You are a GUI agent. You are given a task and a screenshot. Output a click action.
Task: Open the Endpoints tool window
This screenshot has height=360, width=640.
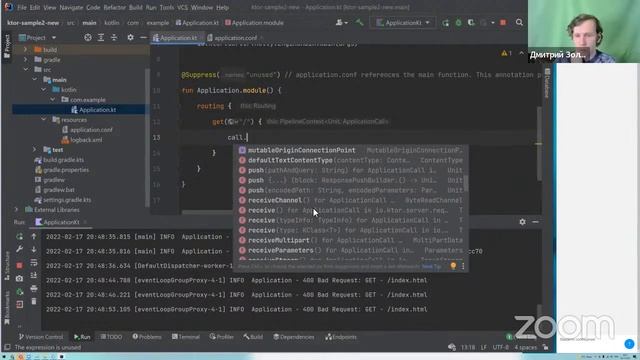[x=341, y=337]
